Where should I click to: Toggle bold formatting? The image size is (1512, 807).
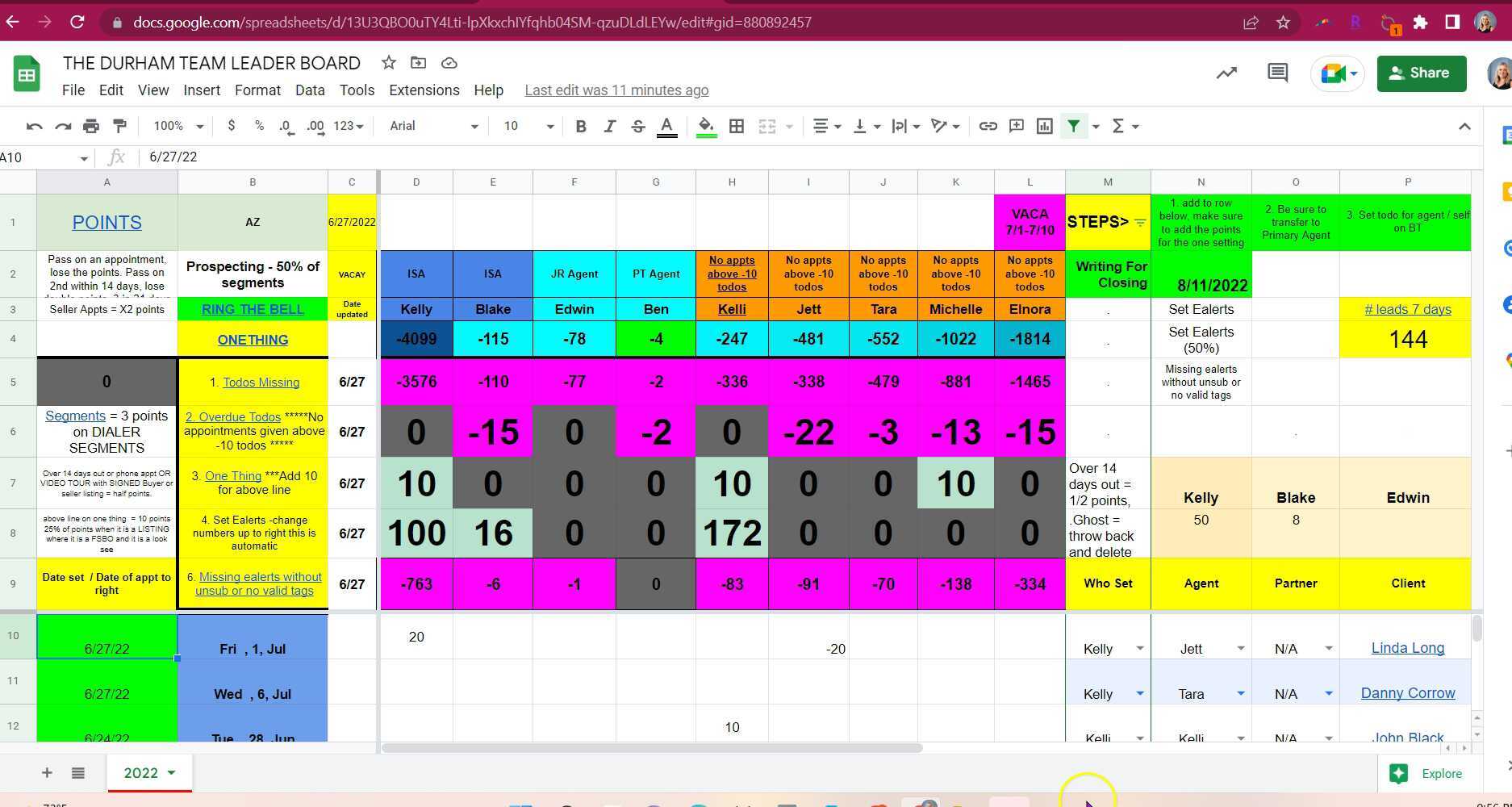coord(580,126)
